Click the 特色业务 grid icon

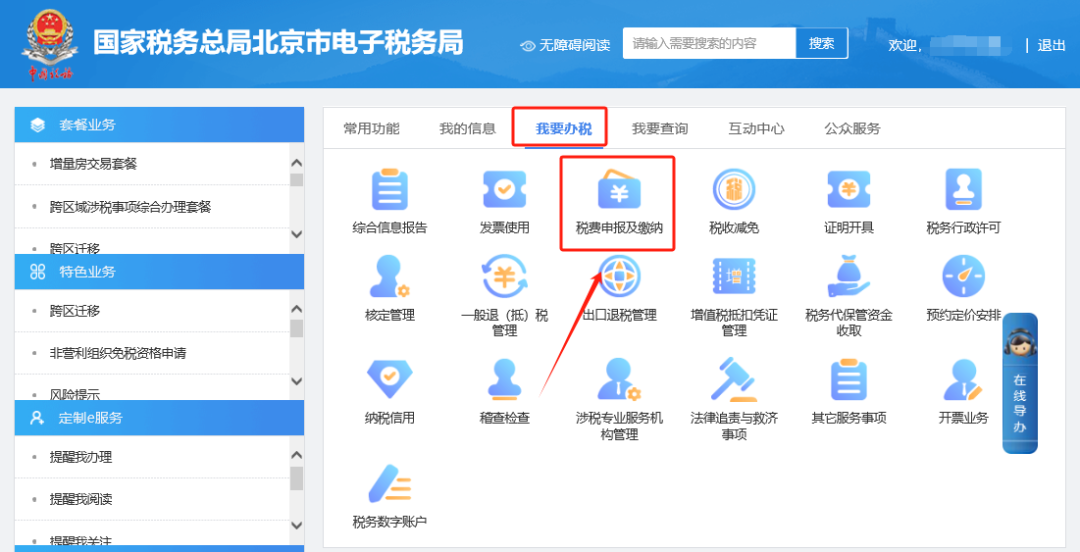[38, 272]
